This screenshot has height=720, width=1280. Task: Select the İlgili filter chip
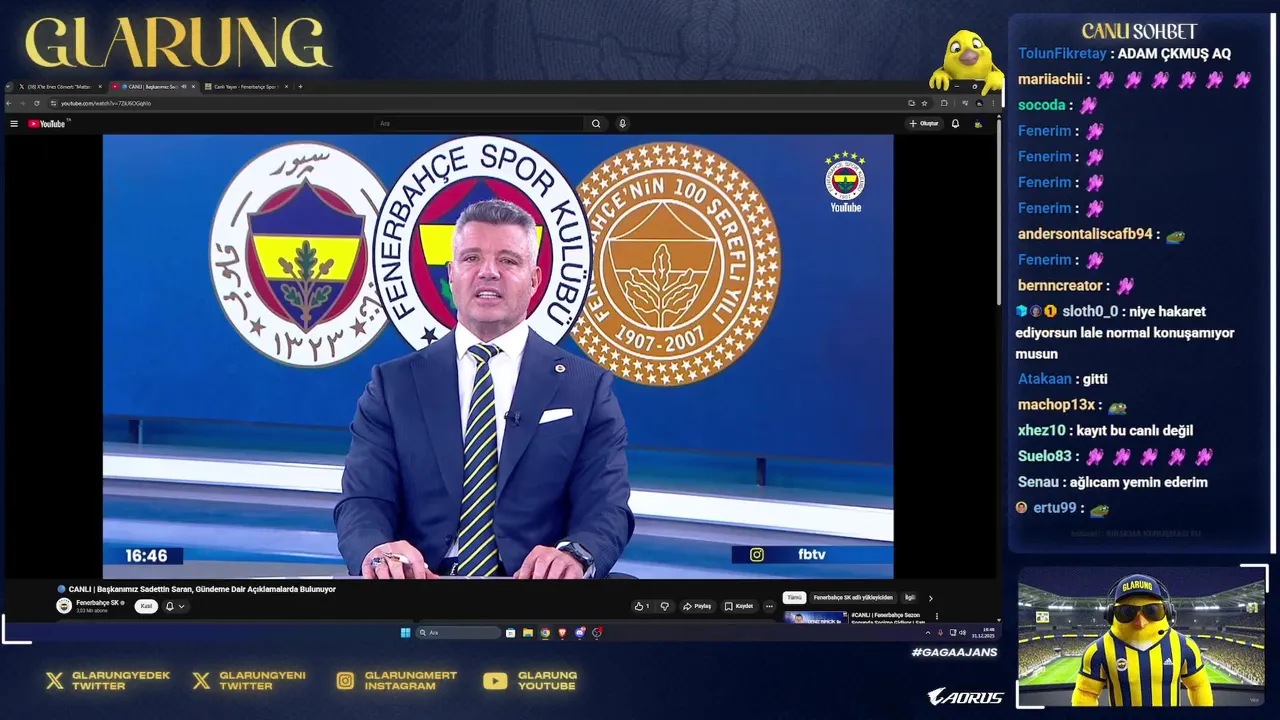click(x=909, y=598)
